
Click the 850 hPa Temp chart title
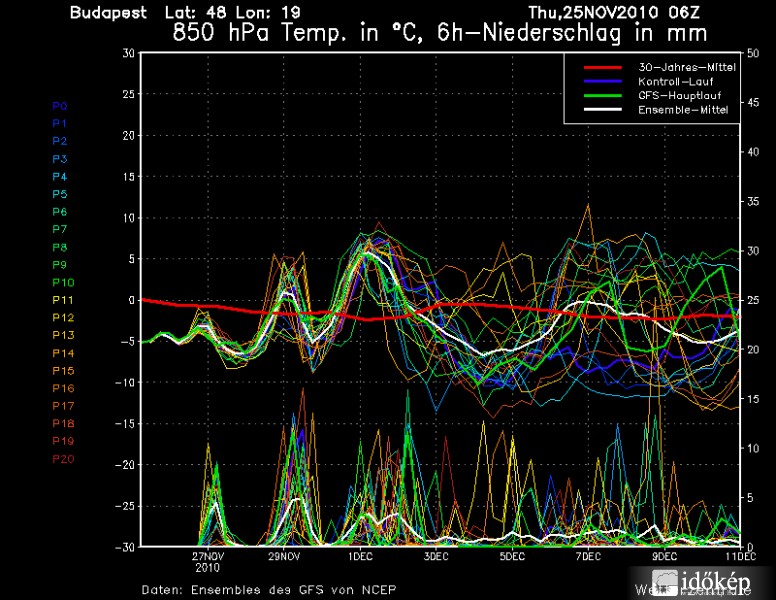[x=439, y=33]
